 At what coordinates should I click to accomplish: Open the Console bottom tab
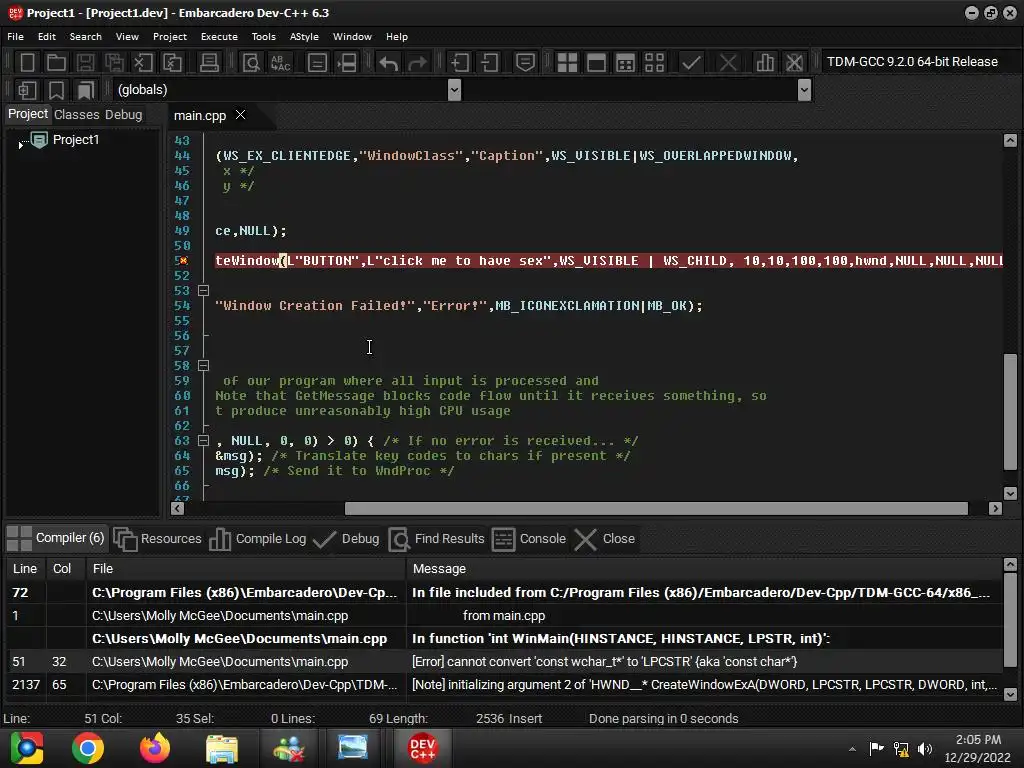click(x=528, y=539)
